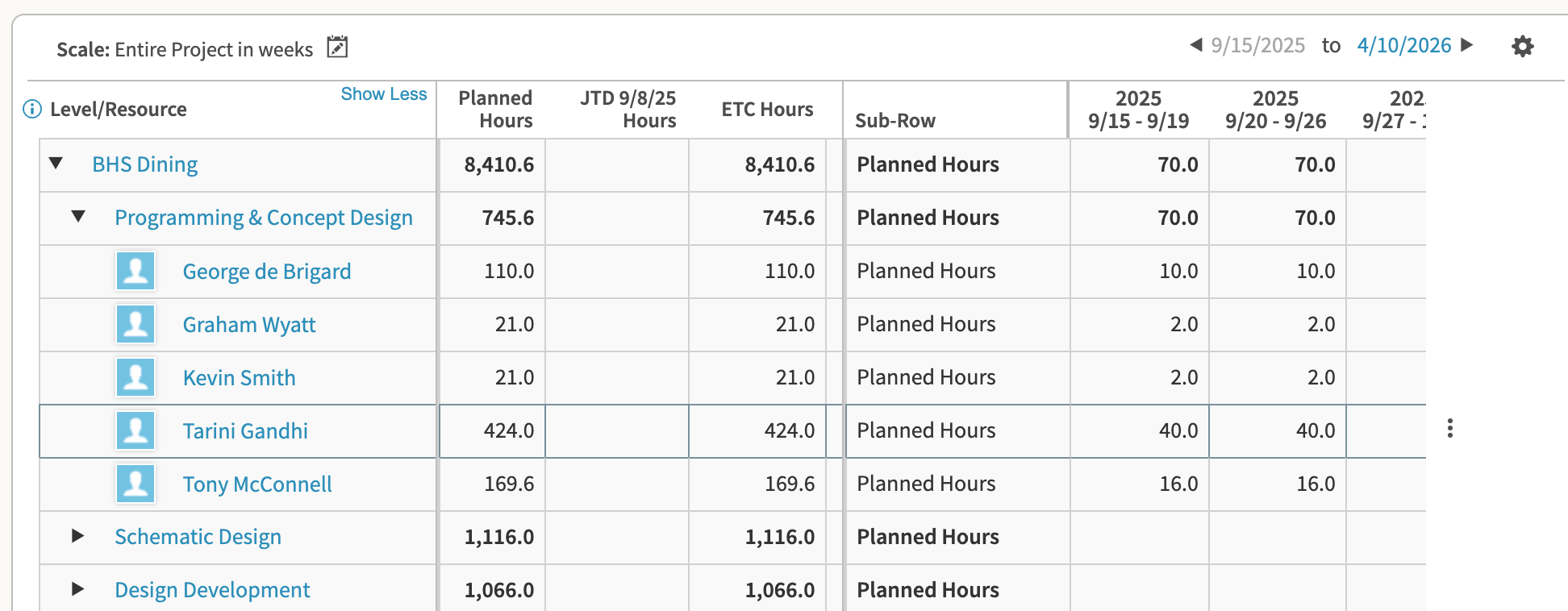
Task: Click George de Brigard's avatar icon
Action: click(x=136, y=271)
